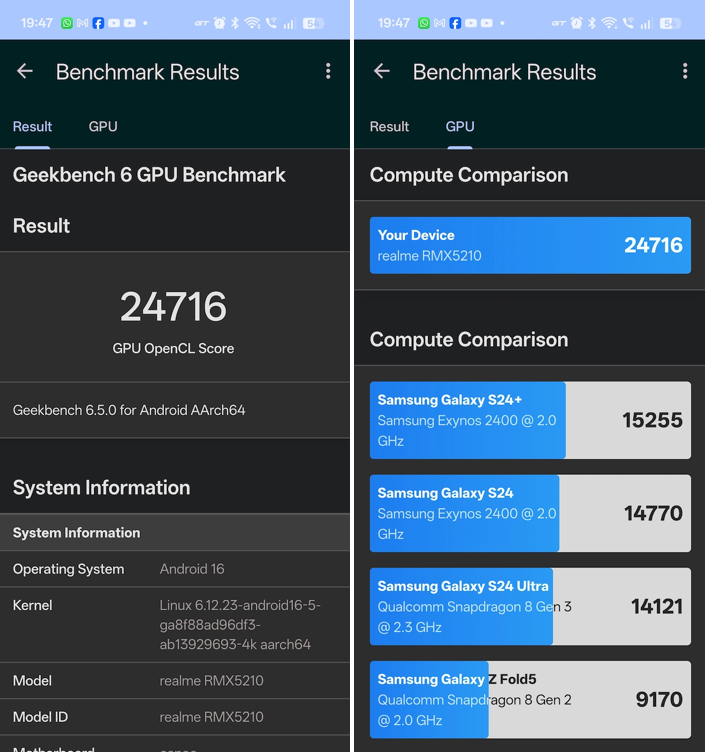705x752 pixels.
Task: Tap the Kernel Linux 6.12.23 row
Action: pos(175,625)
